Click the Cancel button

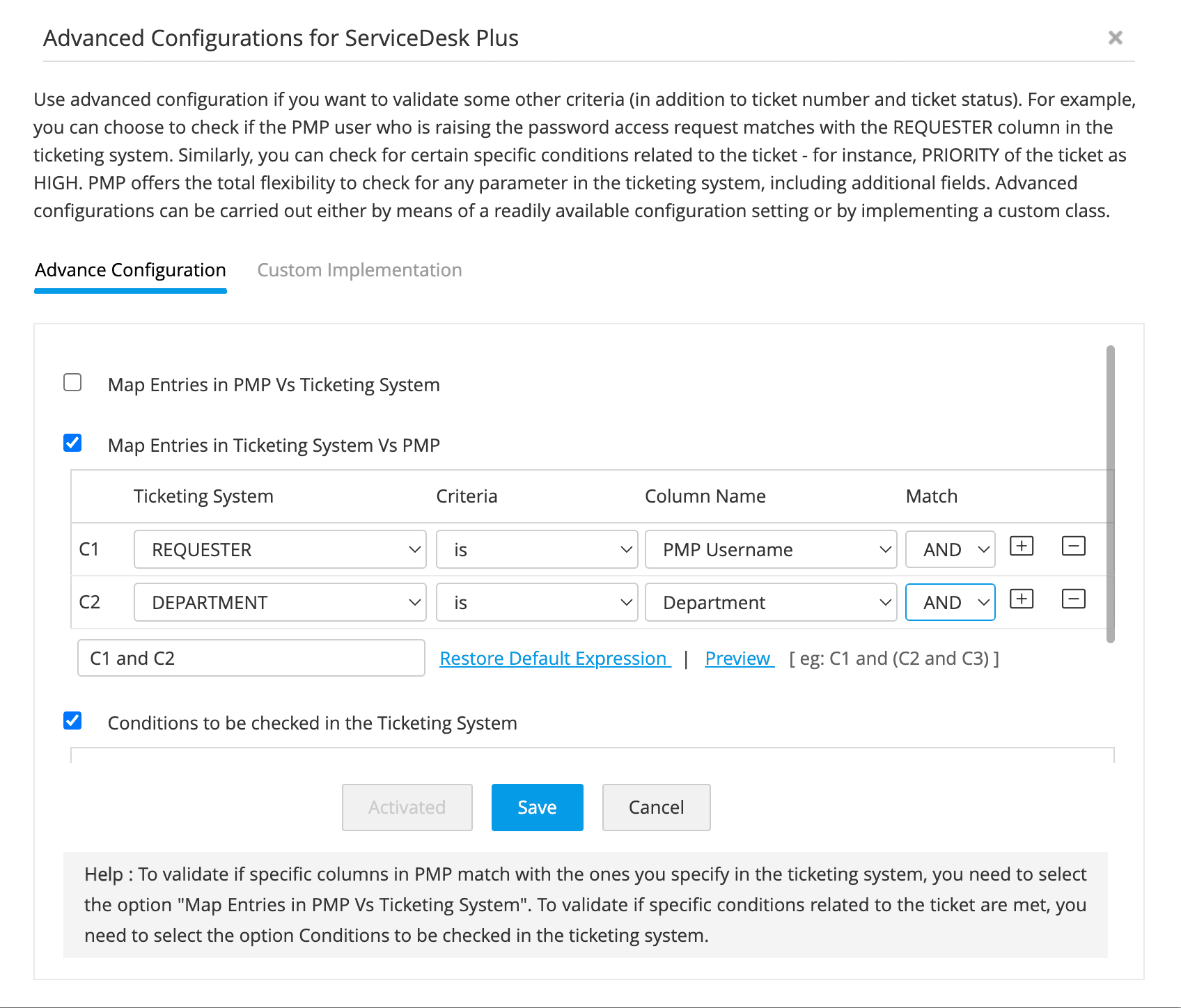click(x=656, y=808)
